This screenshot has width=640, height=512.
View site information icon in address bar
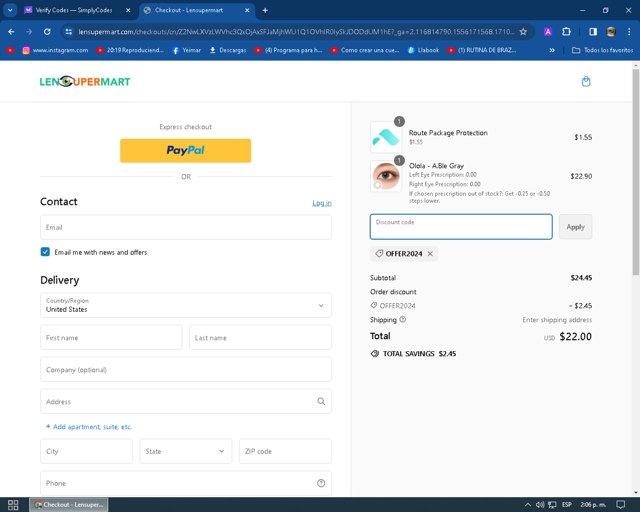pos(69,31)
